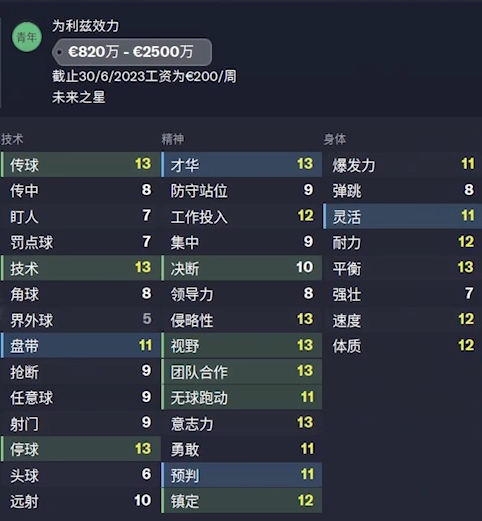Select the 预判 highlighted row
Image resolution: width=482 pixels, height=521 pixels.
point(242,475)
